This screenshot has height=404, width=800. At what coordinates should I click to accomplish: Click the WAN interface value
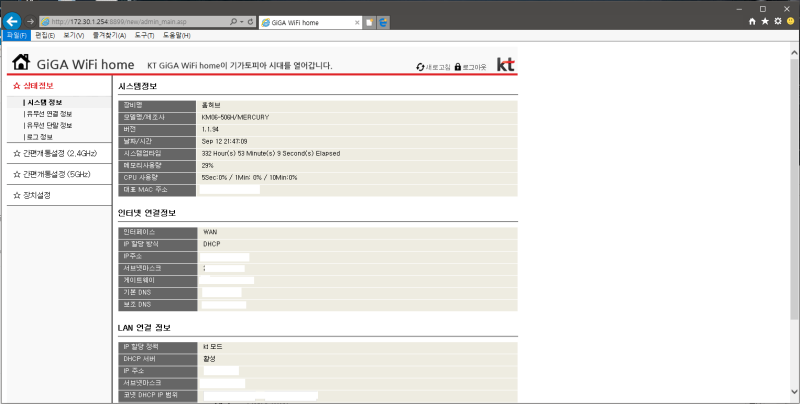click(x=210, y=232)
